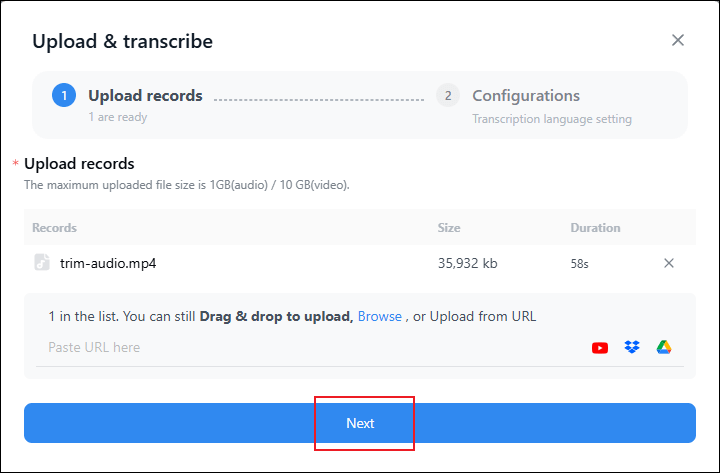Select the trim-audio.mp4 file name

108,264
